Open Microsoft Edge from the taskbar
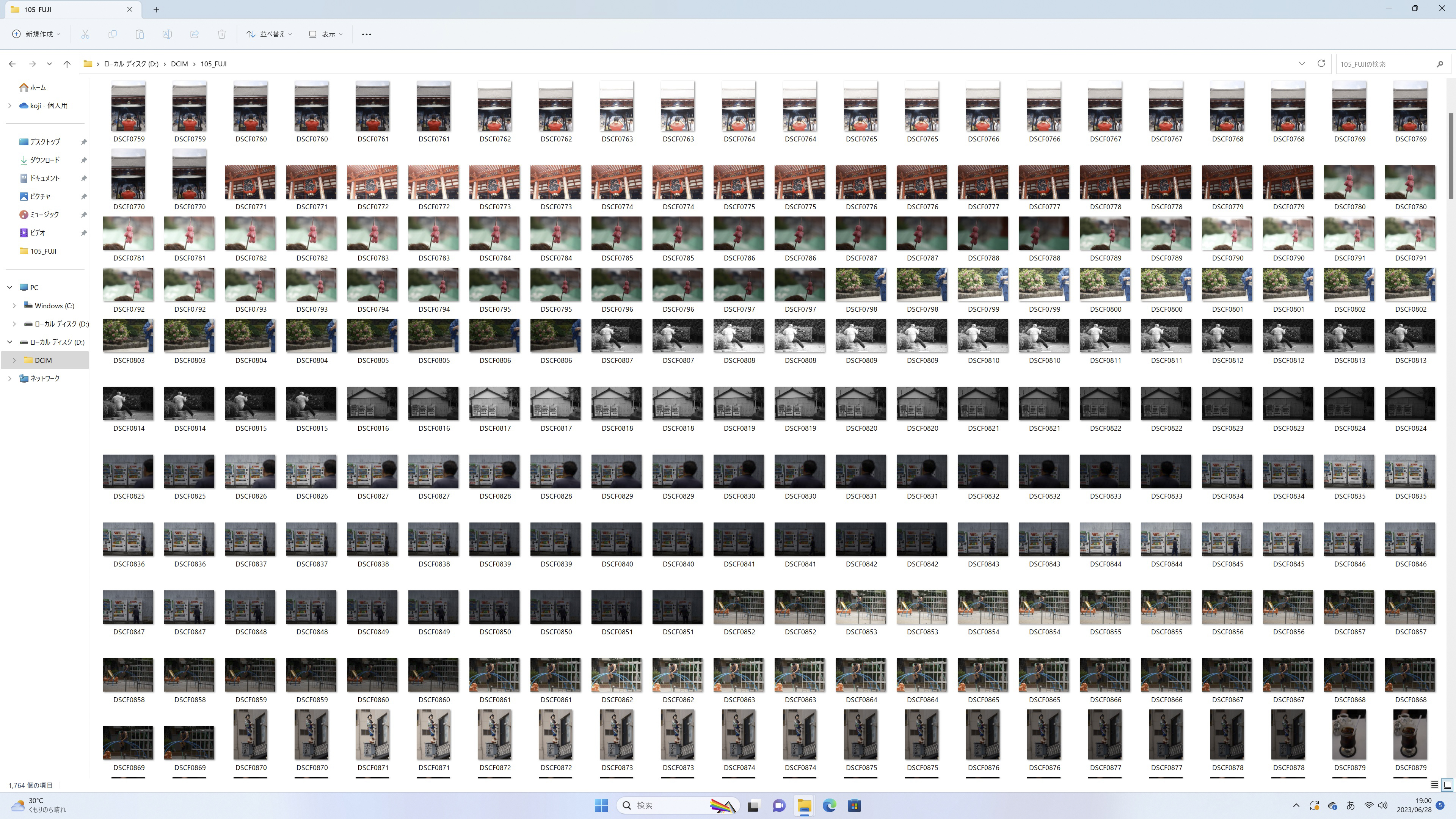1456x819 pixels. pos(829,805)
